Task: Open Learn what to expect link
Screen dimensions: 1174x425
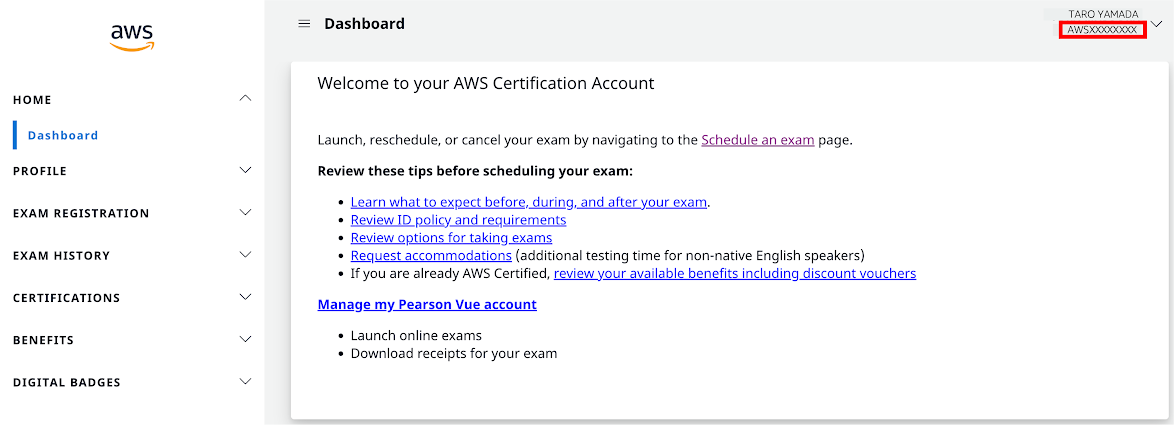Action: (x=529, y=202)
